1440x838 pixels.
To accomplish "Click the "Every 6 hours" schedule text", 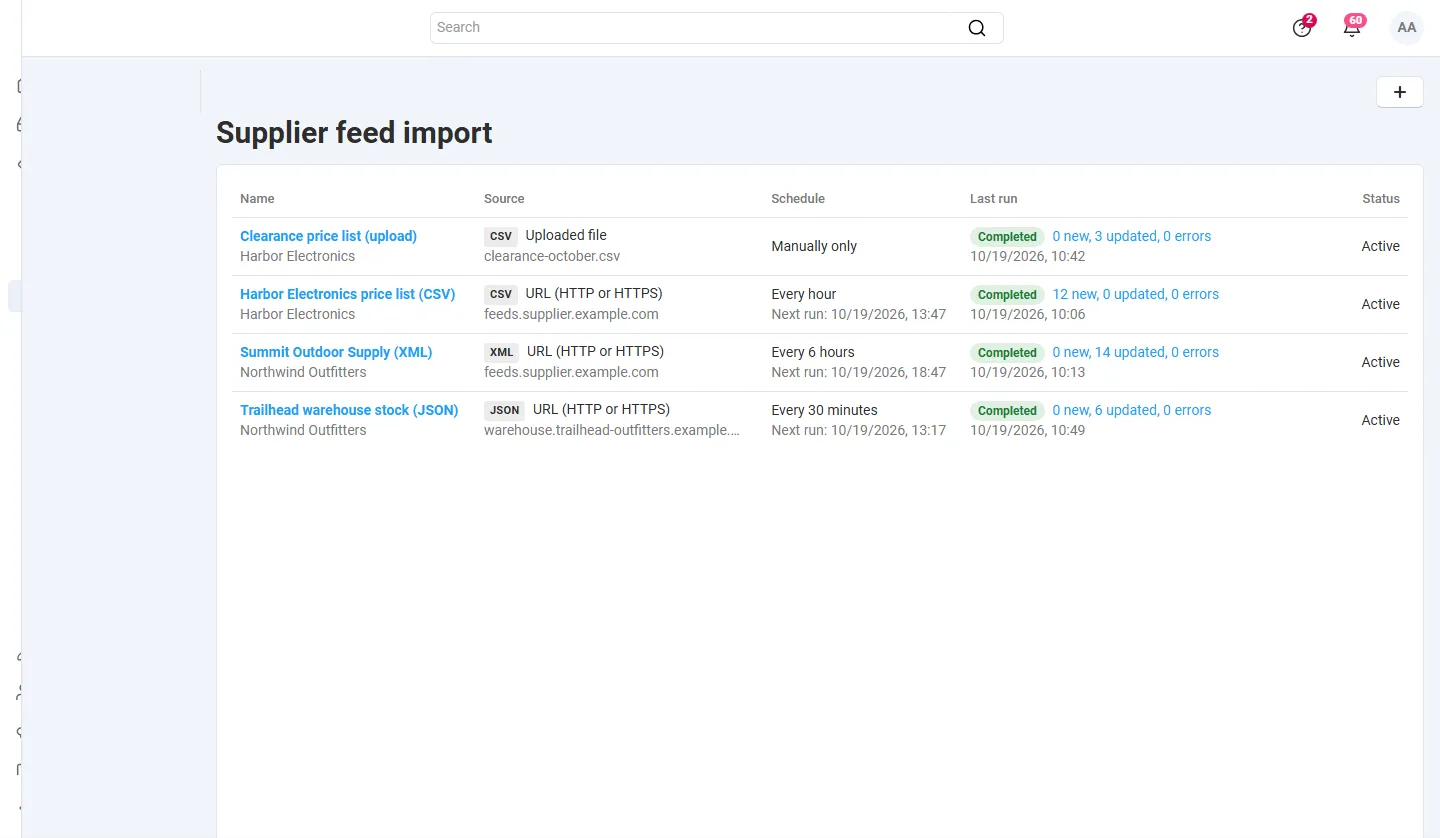I will [813, 352].
